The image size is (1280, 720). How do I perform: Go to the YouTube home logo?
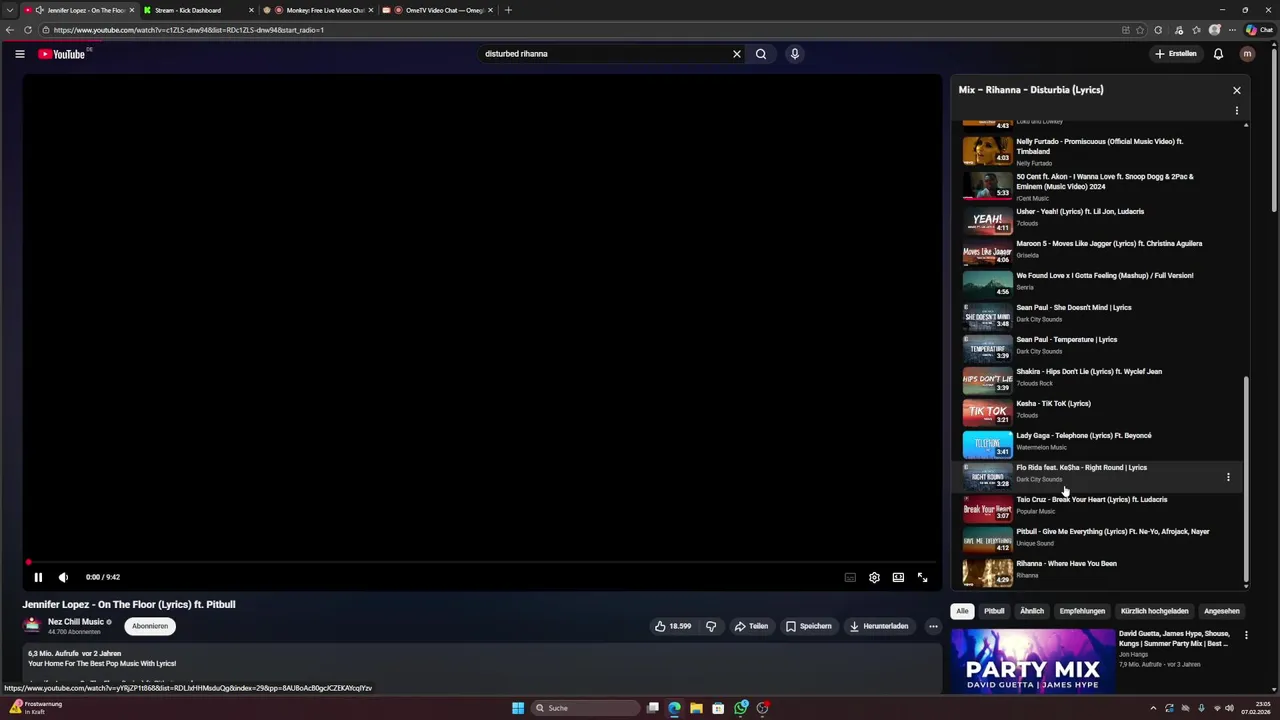point(62,54)
